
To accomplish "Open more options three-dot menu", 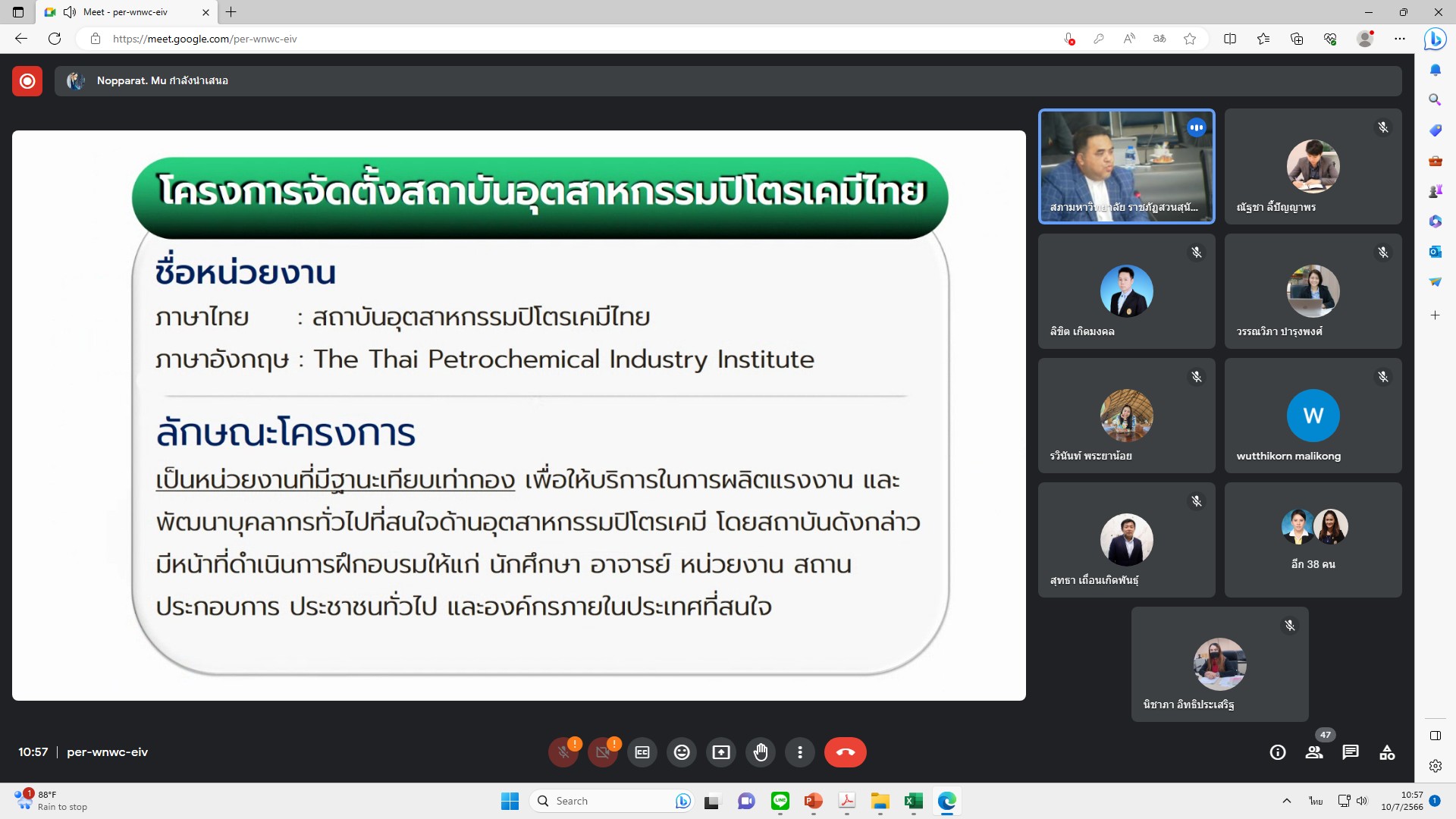I will (x=800, y=752).
